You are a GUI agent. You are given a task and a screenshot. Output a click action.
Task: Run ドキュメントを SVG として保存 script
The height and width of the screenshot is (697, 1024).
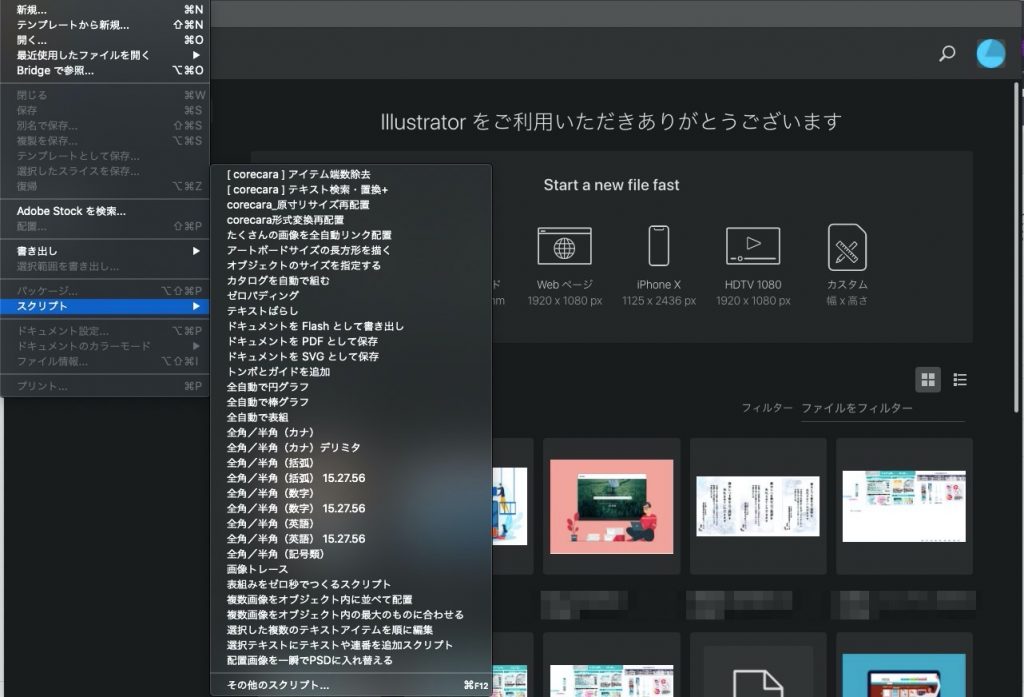[x=351, y=357]
